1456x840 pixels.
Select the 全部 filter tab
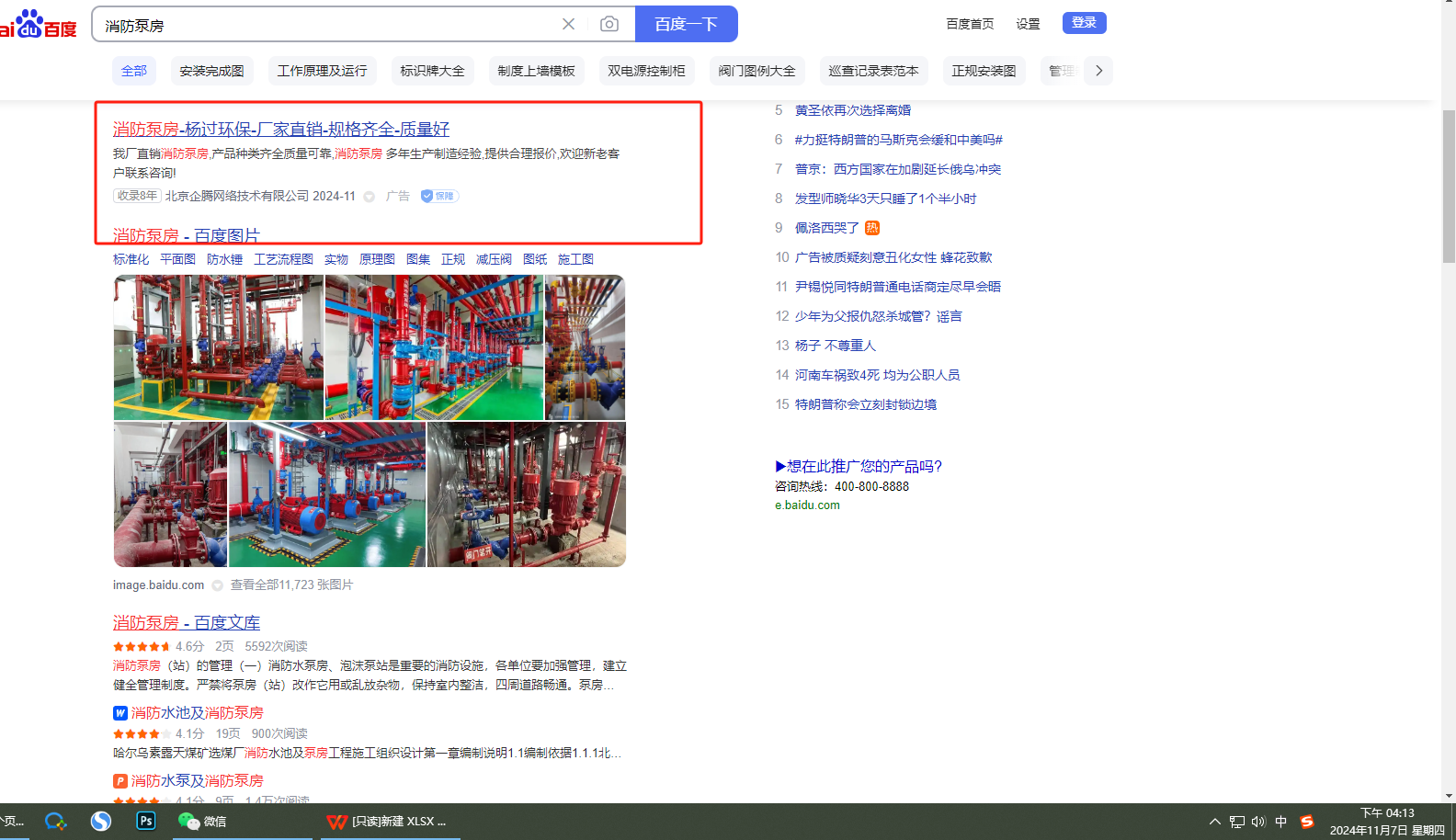click(x=134, y=71)
